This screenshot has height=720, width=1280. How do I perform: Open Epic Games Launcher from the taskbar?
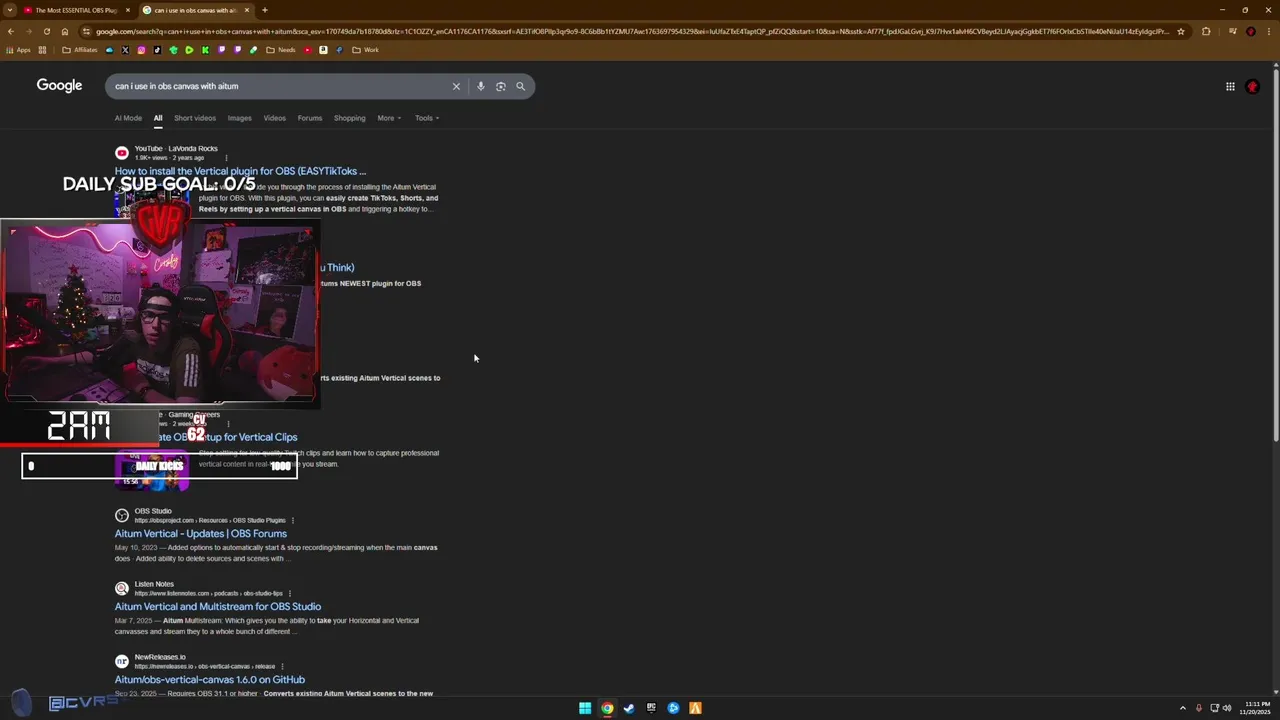tap(651, 708)
